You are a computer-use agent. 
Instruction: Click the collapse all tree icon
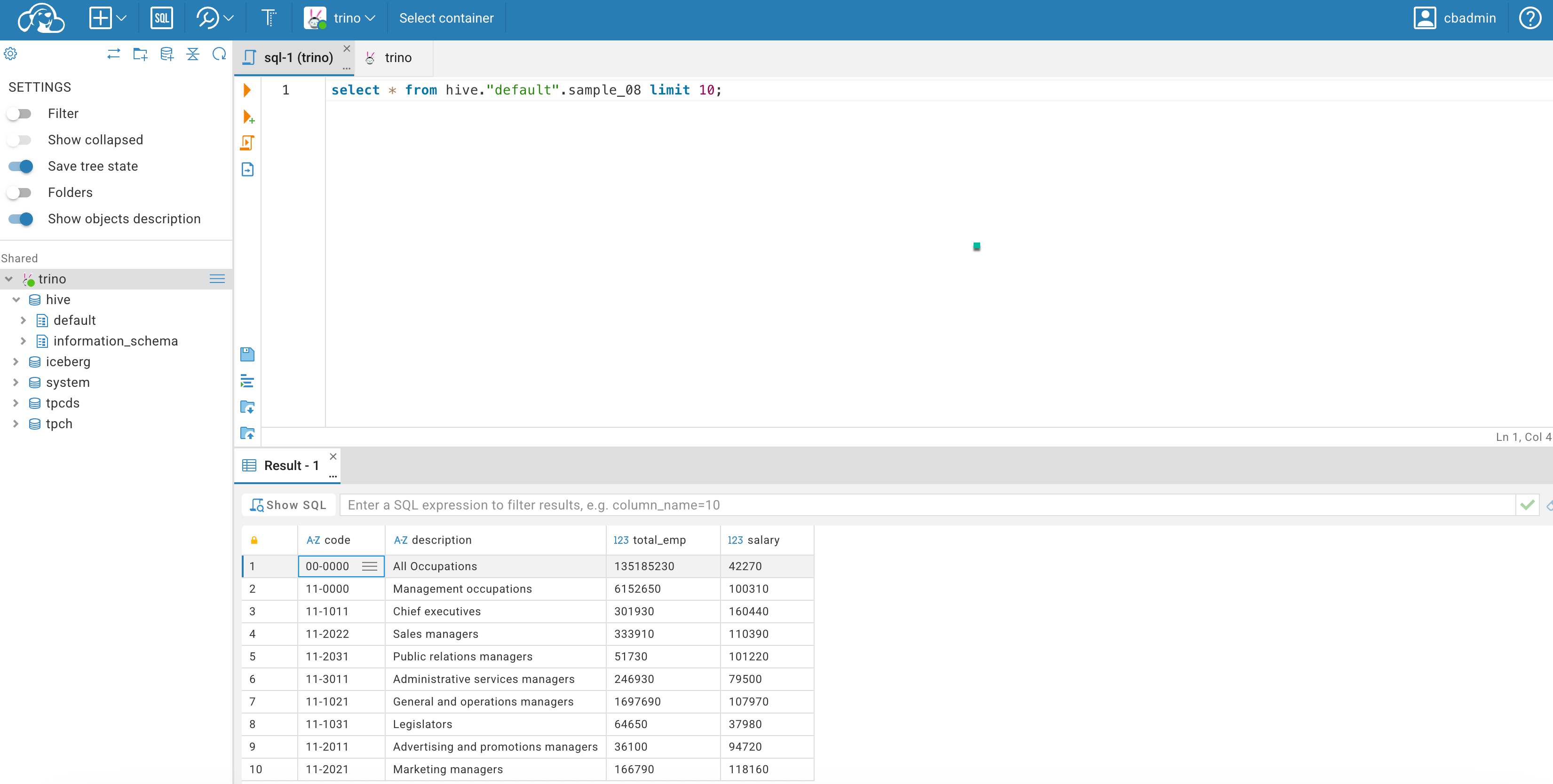193,54
